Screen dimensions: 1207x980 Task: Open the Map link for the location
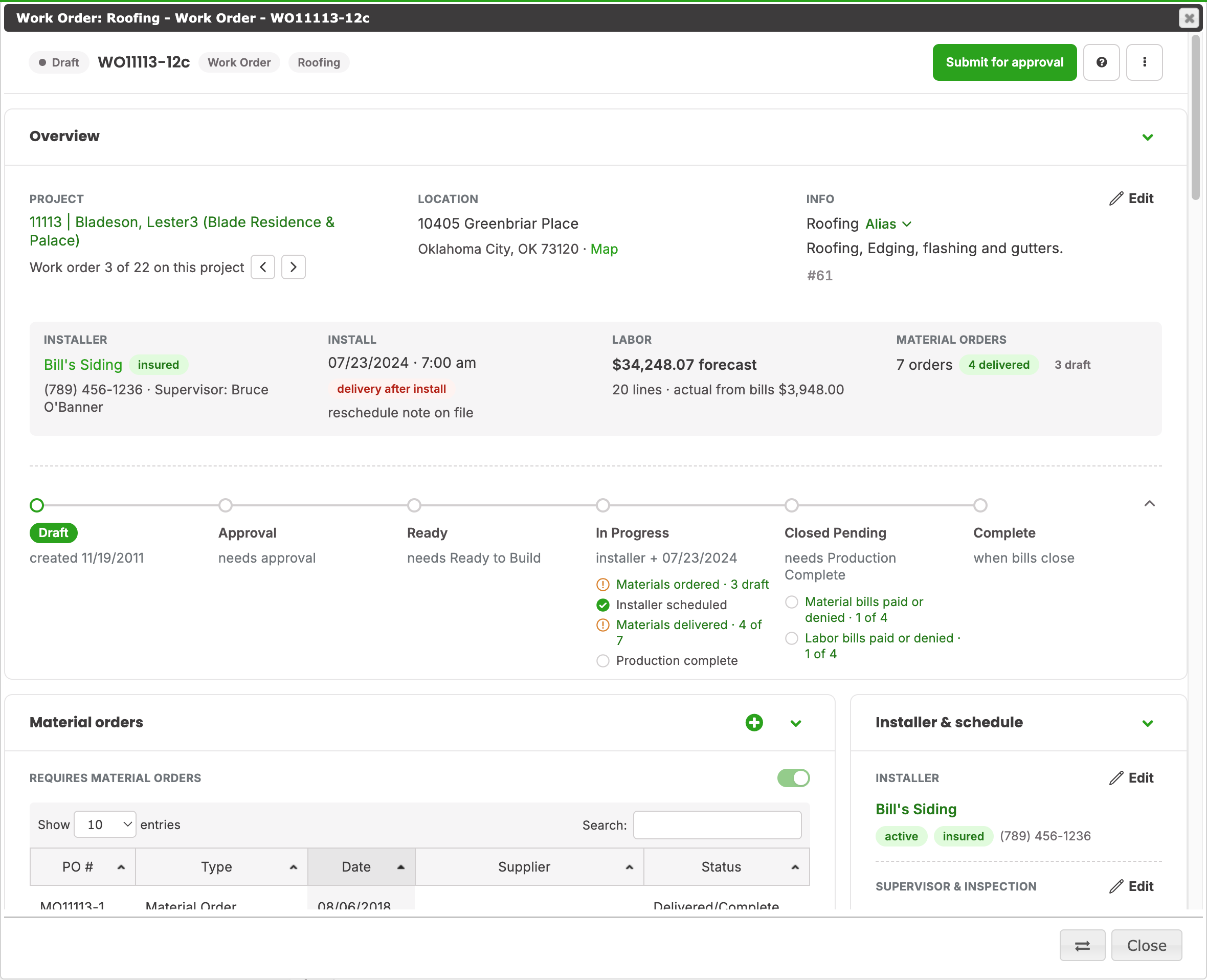(x=604, y=249)
